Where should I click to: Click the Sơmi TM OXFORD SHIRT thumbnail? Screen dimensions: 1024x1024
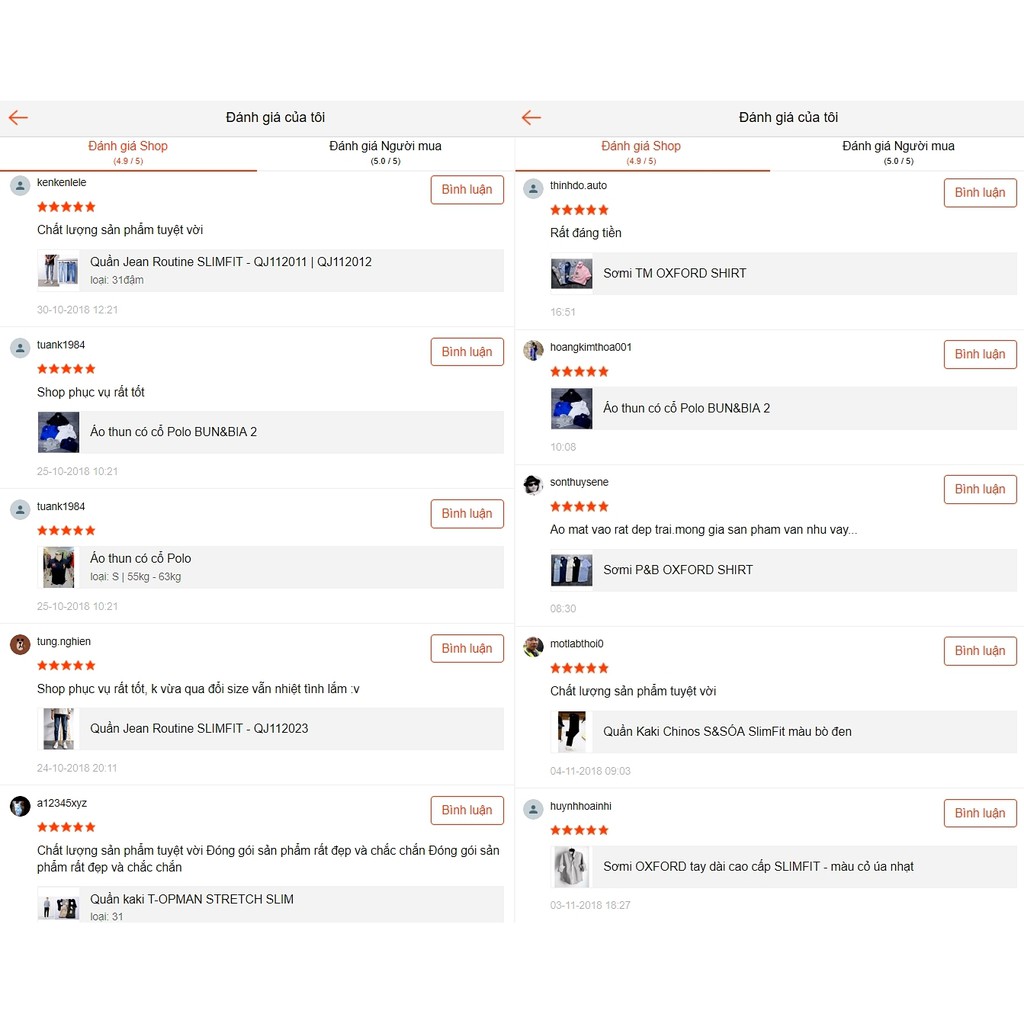(571, 273)
